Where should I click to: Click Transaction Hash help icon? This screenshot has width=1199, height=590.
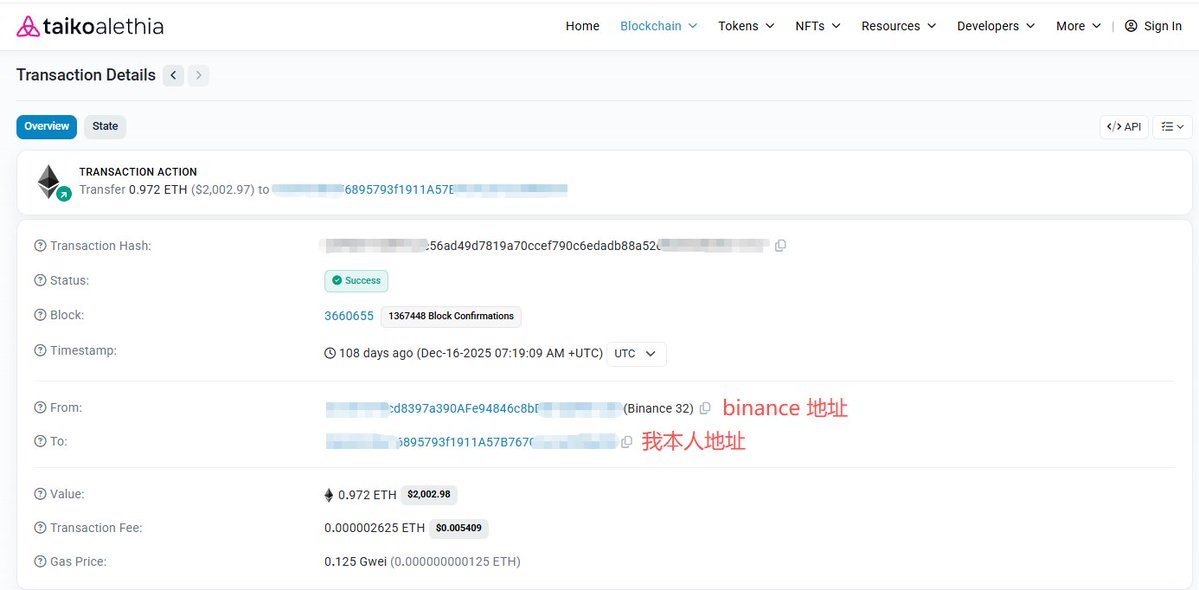tap(40, 246)
